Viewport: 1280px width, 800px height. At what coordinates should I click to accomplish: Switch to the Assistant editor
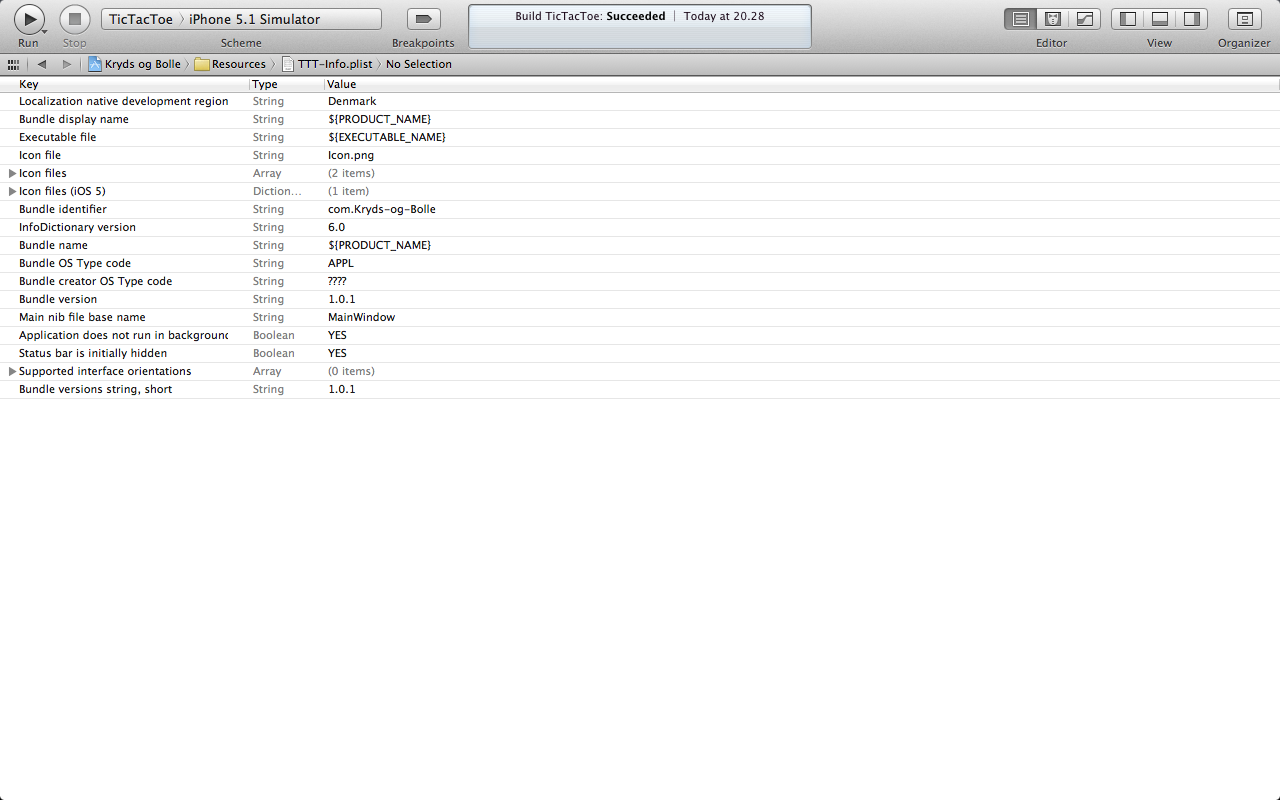(x=1052, y=19)
